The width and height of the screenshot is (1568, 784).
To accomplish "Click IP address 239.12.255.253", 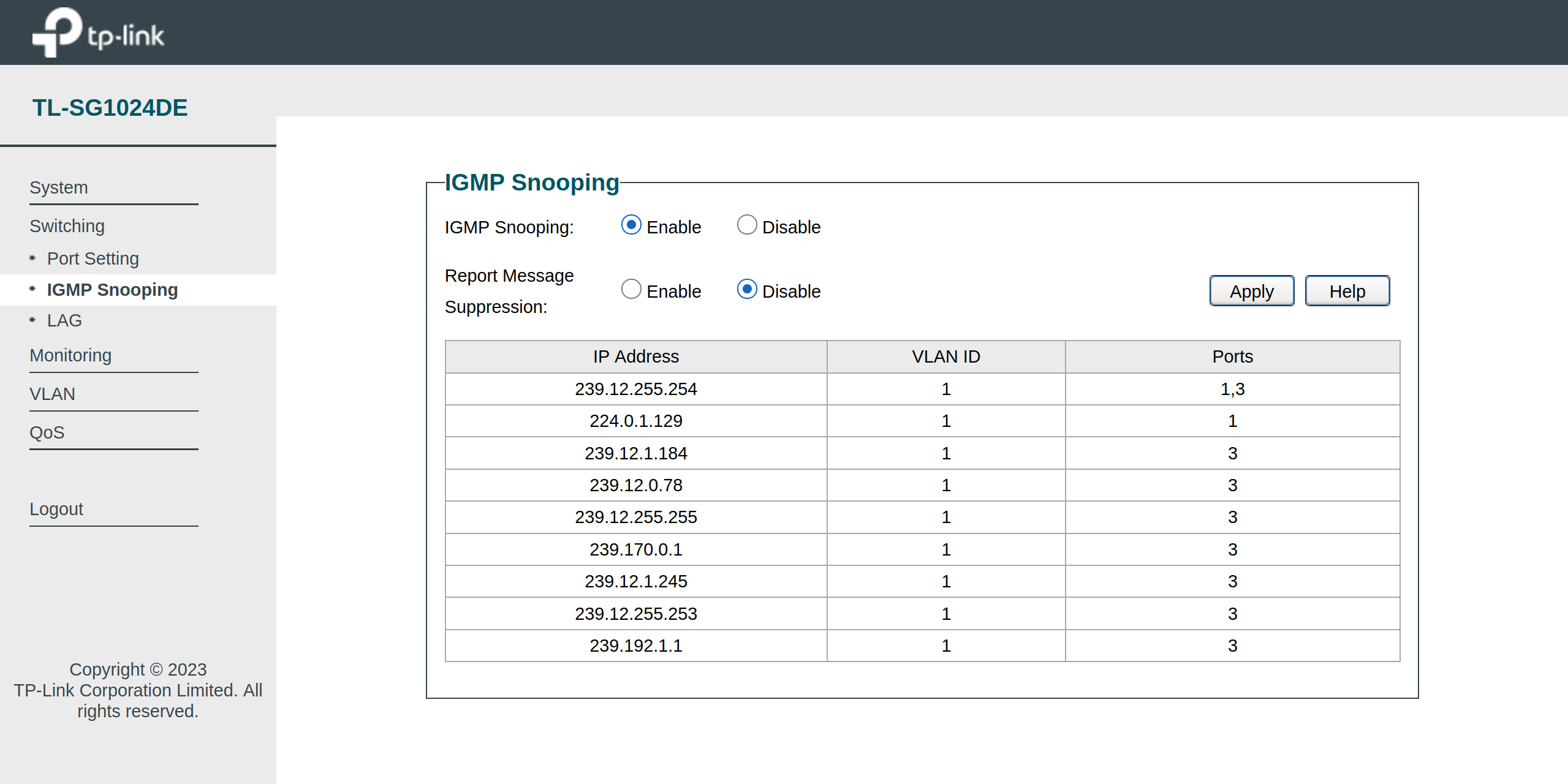I will coord(636,614).
